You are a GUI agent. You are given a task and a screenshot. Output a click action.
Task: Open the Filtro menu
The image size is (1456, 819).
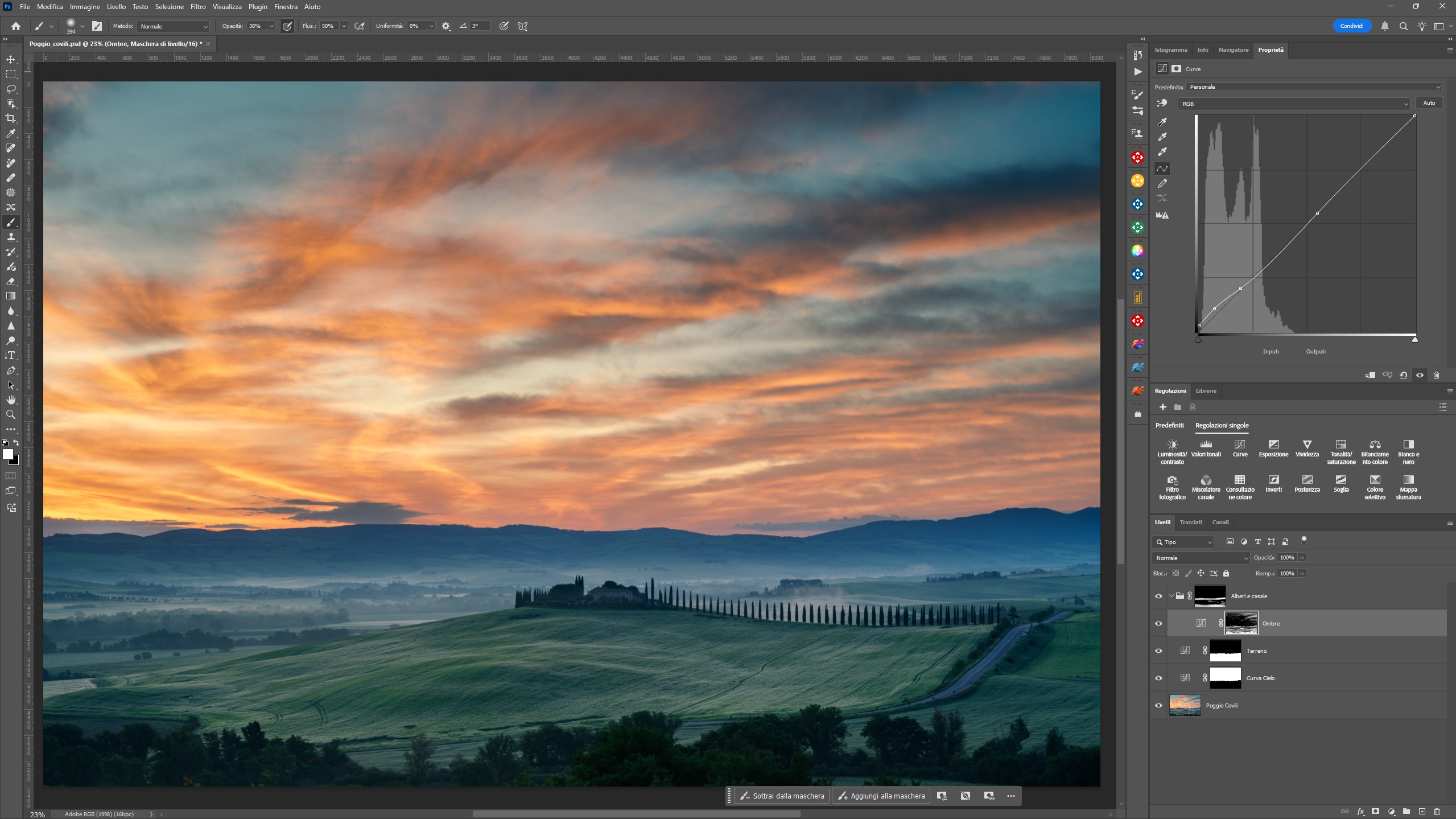[198, 7]
